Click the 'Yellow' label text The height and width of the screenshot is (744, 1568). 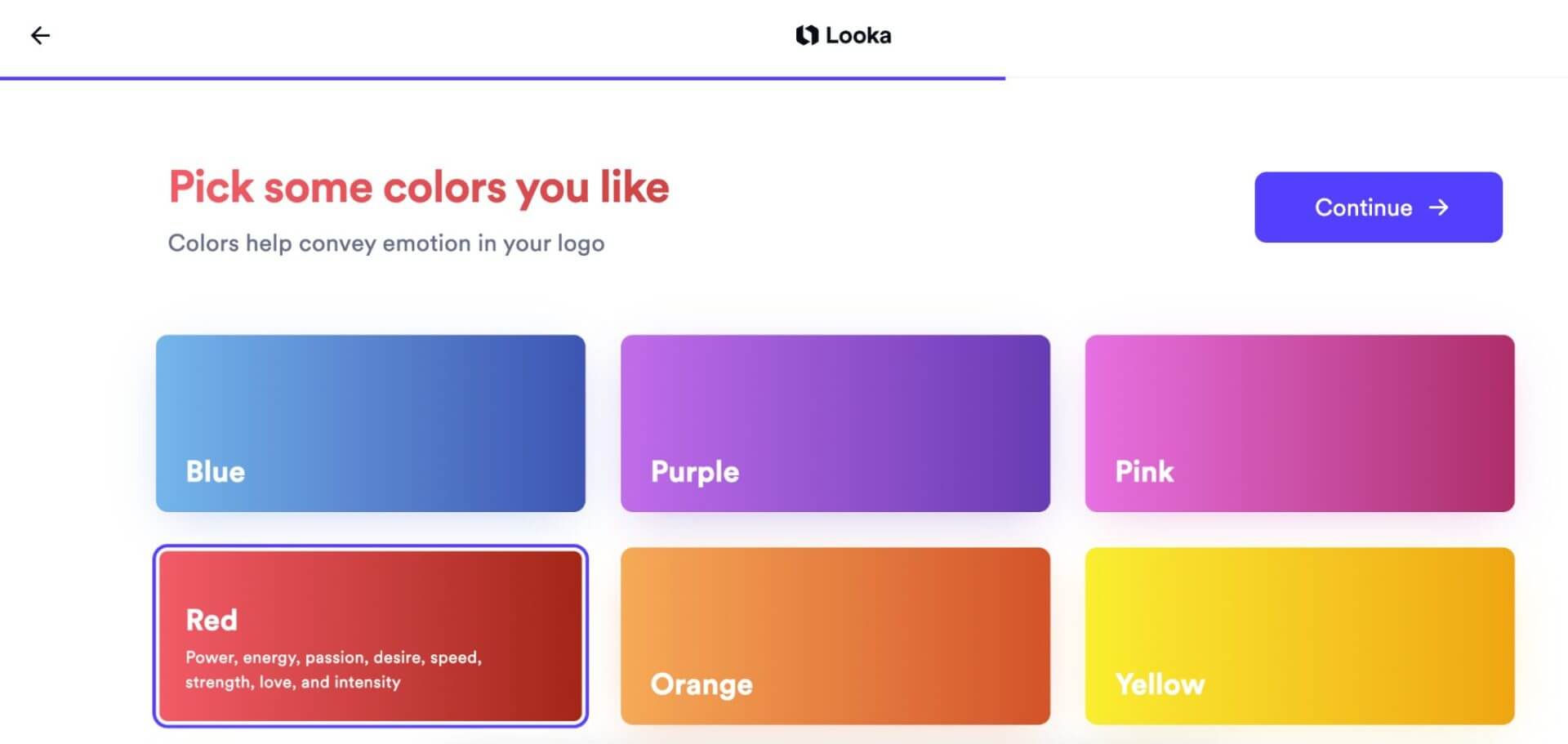pos(1160,684)
